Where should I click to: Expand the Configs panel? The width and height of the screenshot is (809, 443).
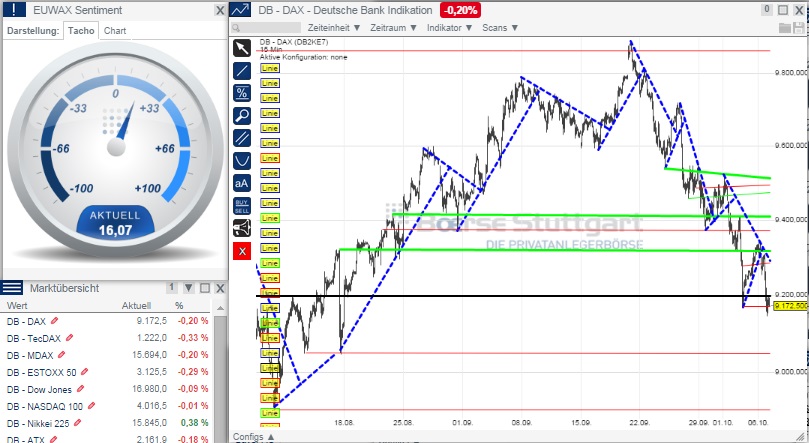click(253, 437)
